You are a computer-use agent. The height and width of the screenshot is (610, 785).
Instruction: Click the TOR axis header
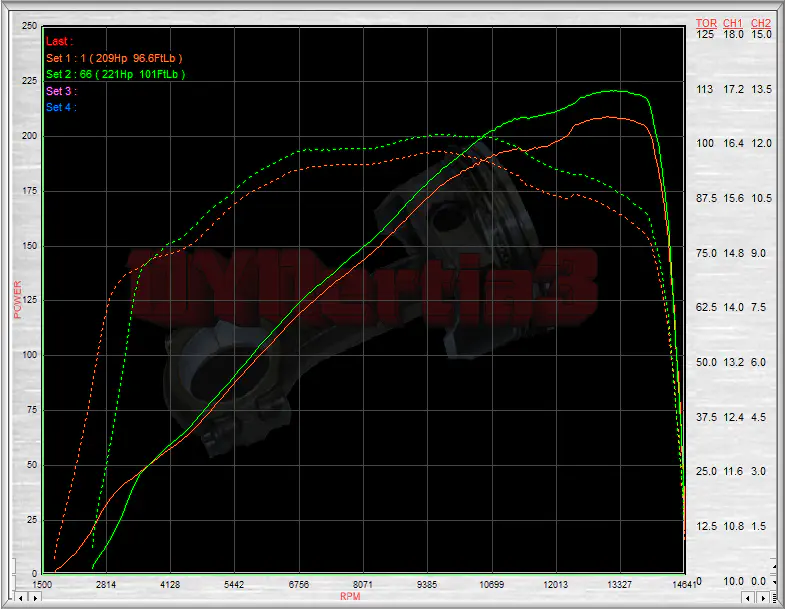point(706,22)
